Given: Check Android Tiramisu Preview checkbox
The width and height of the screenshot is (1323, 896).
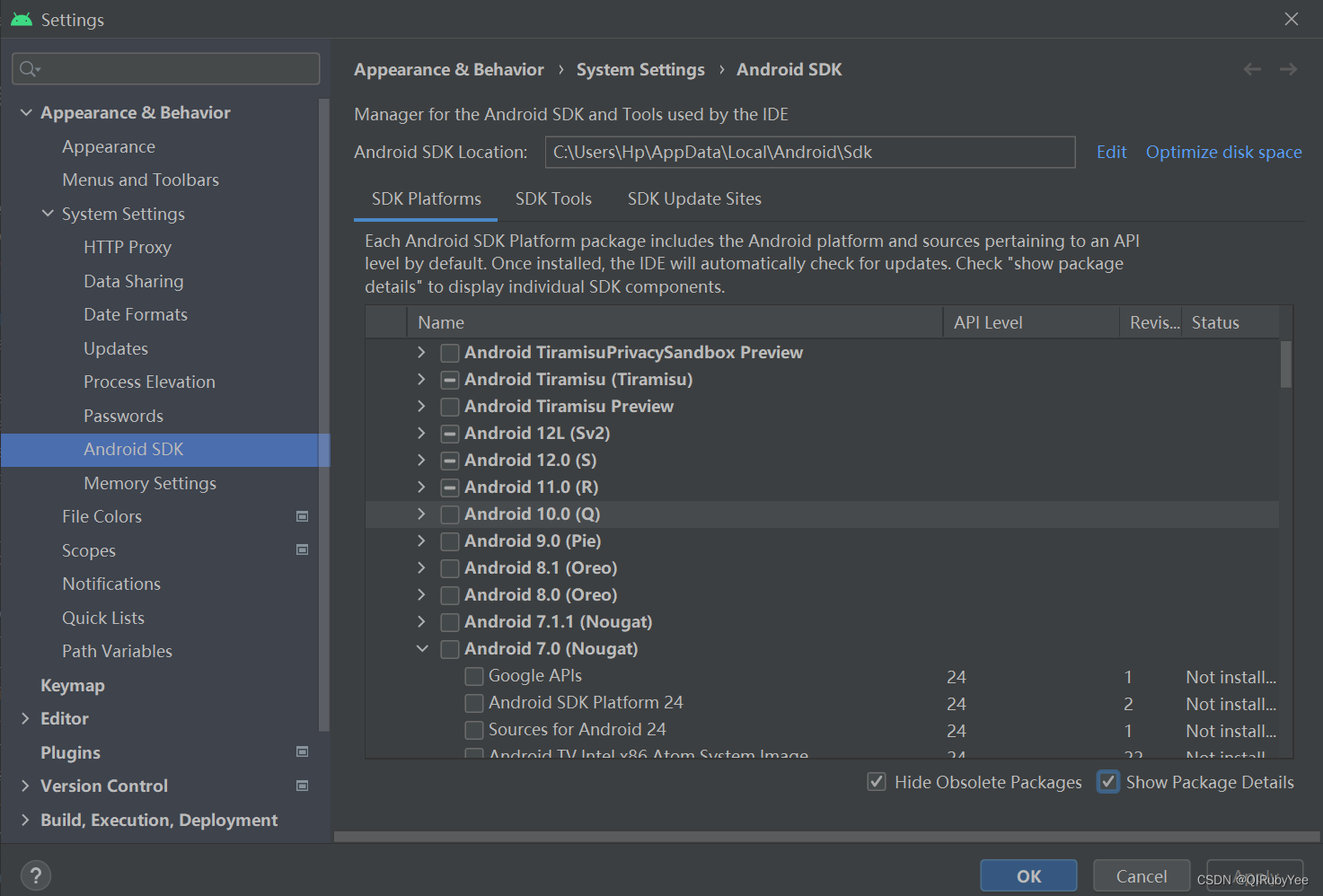Looking at the screenshot, I should [450, 407].
